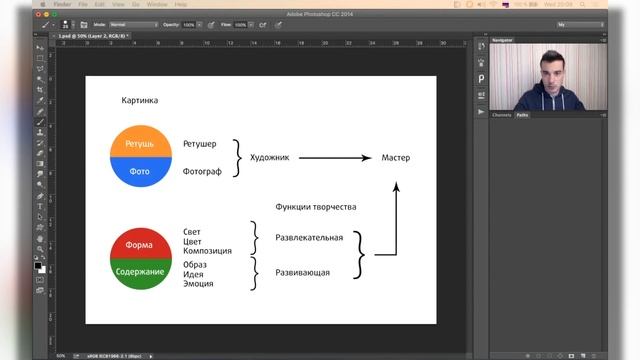Viewport: 640px width, 360px height.
Task: Open Navigator panel flyout menu
Action: click(x=603, y=40)
